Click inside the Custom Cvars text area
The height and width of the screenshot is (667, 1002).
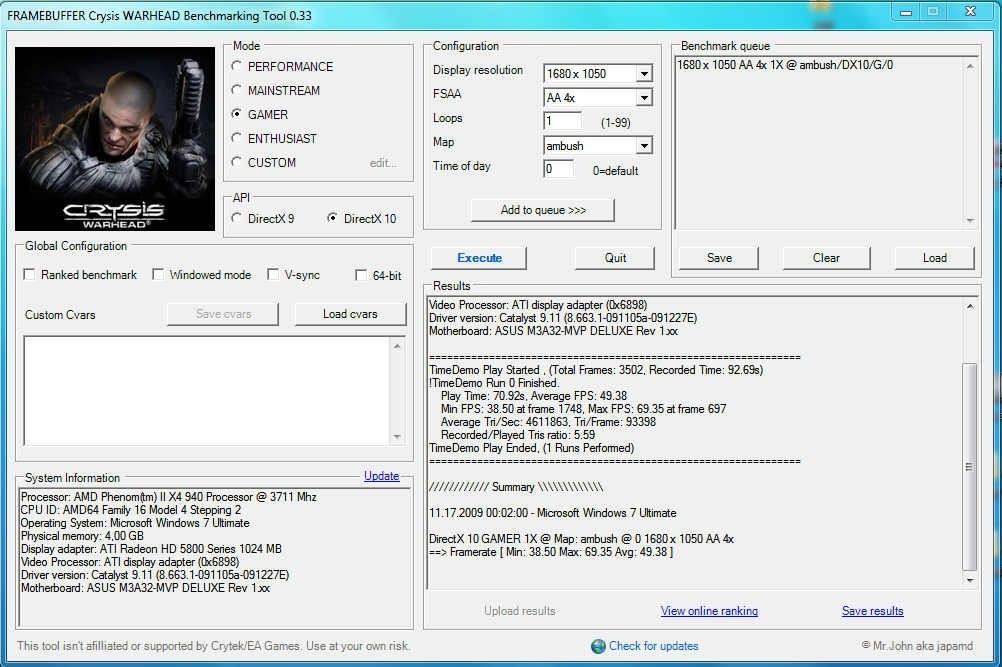click(206, 390)
